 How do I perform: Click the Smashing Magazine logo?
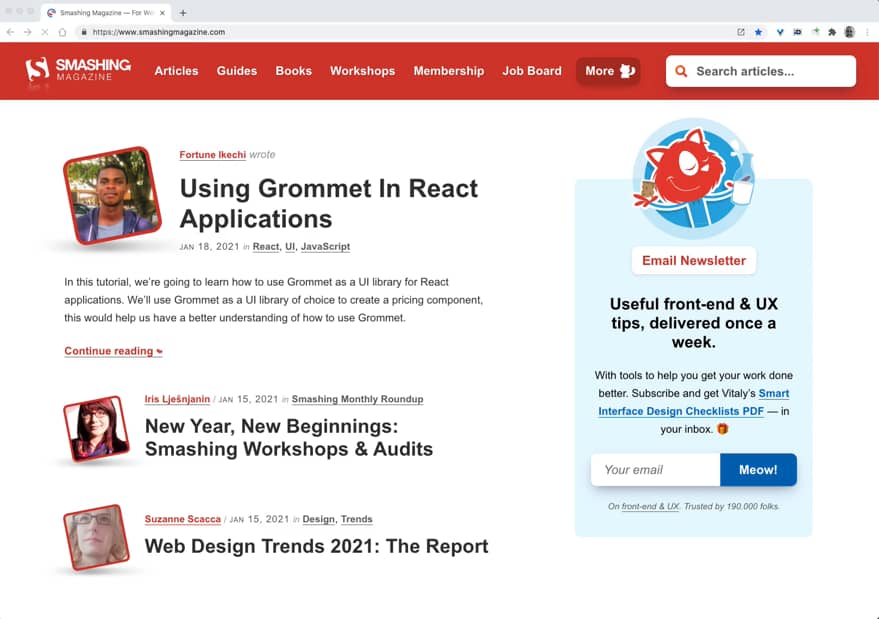(x=78, y=70)
